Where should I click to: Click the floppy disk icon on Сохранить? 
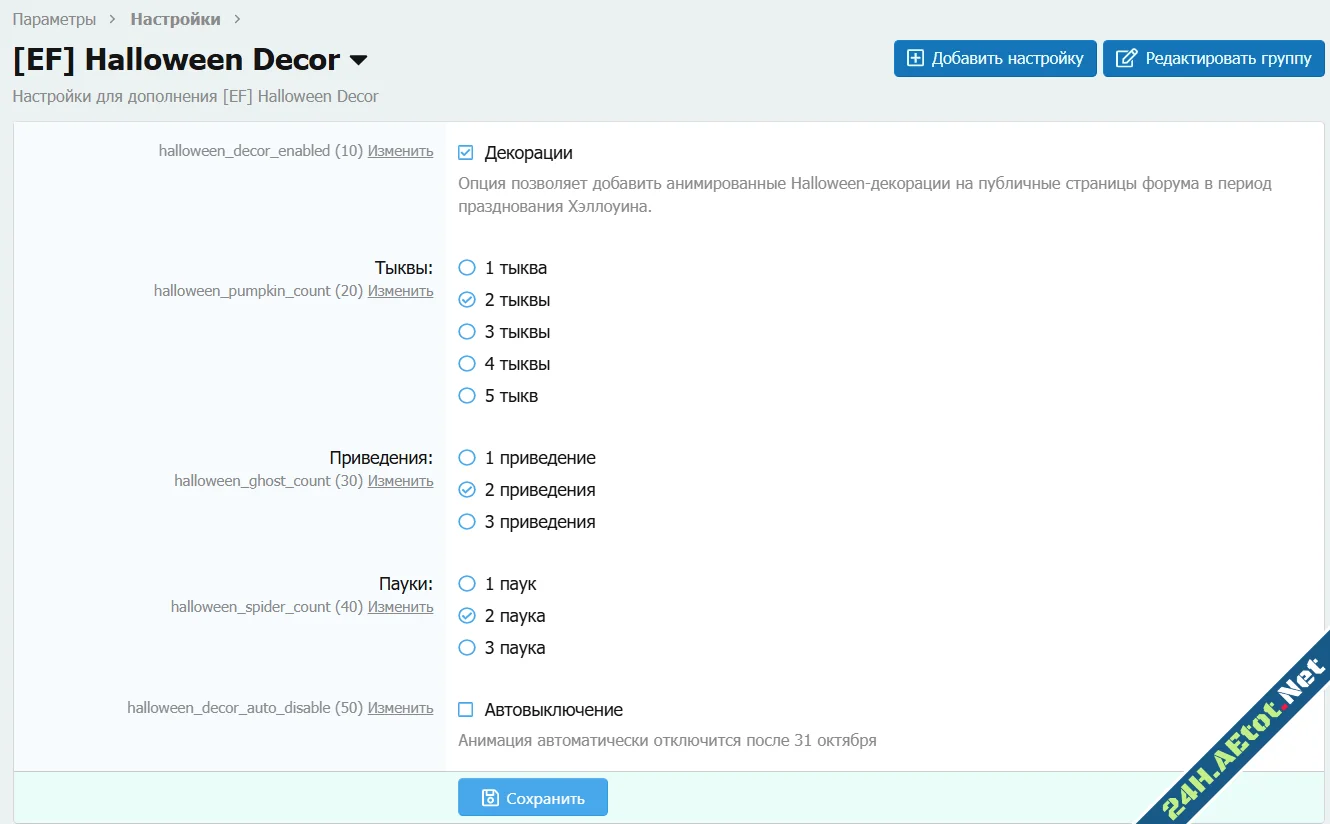[x=490, y=798]
